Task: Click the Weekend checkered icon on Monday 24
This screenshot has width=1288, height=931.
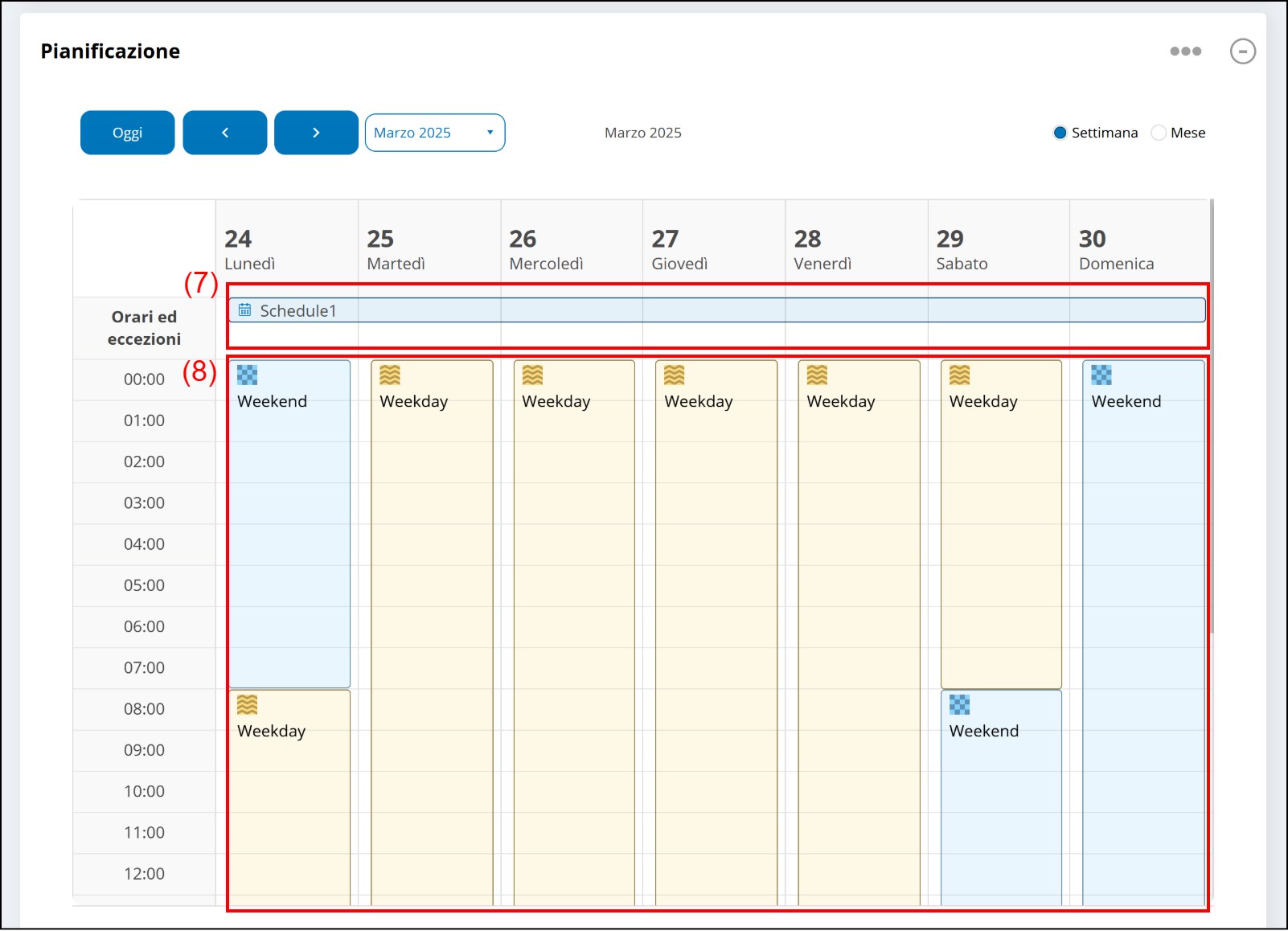Action: point(247,375)
